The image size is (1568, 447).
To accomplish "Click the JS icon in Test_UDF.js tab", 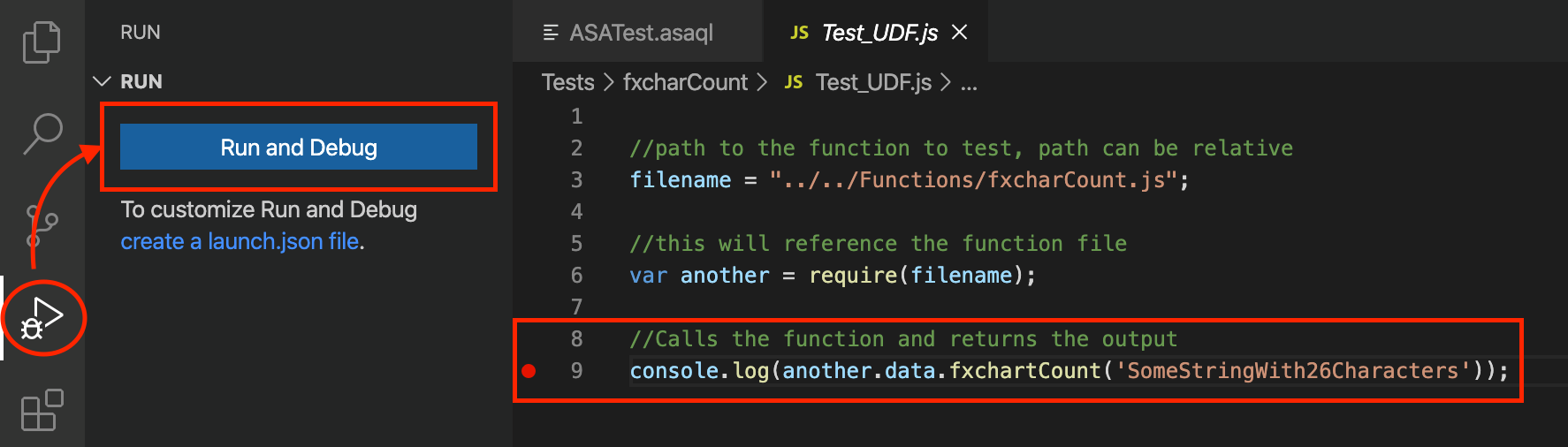I will click(x=799, y=33).
